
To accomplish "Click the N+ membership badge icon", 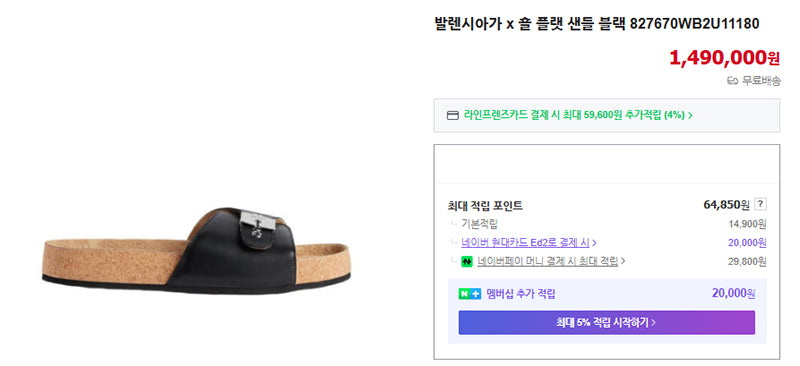I will point(469,294).
